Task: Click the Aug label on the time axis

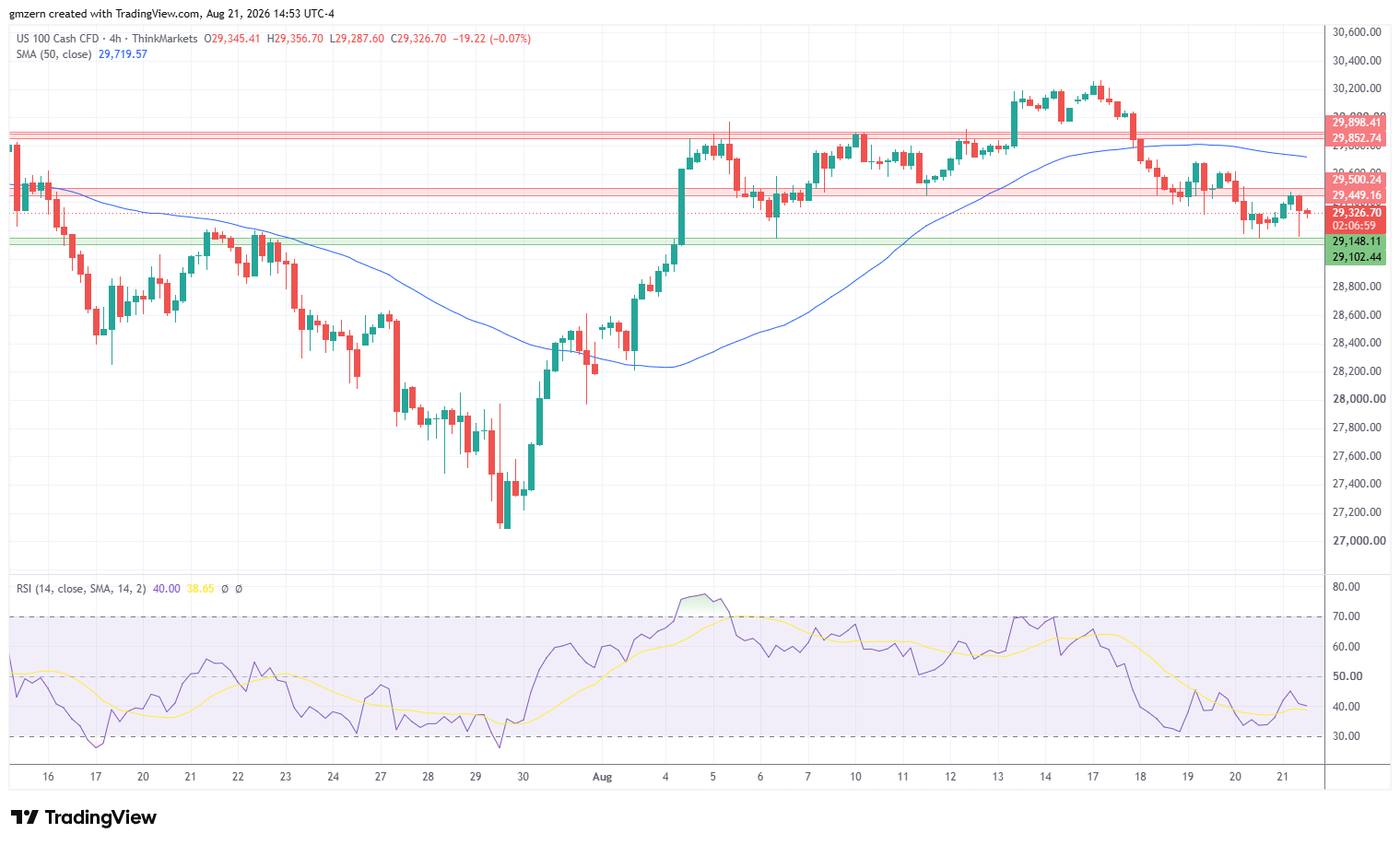Action: click(602, 777)
